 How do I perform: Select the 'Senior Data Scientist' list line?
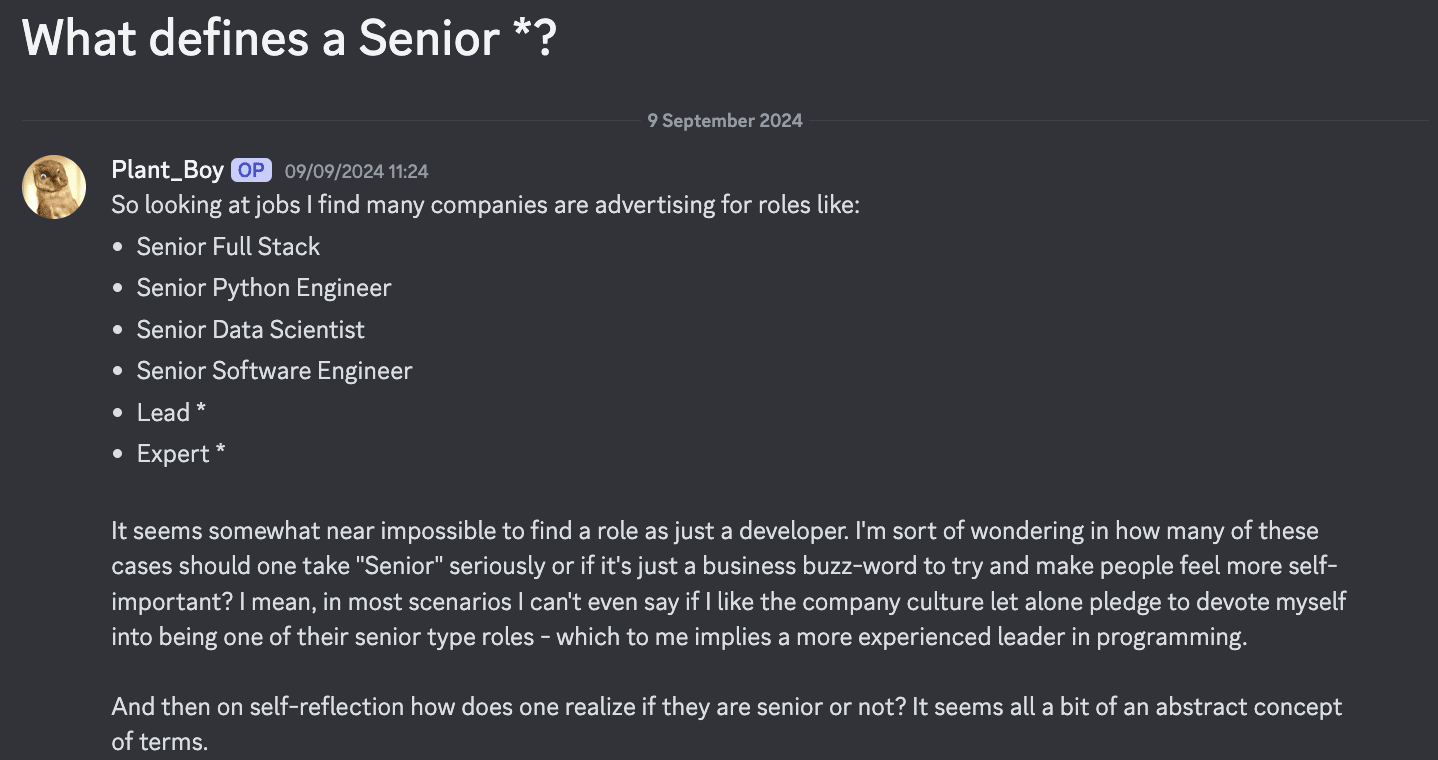(251, 329)
